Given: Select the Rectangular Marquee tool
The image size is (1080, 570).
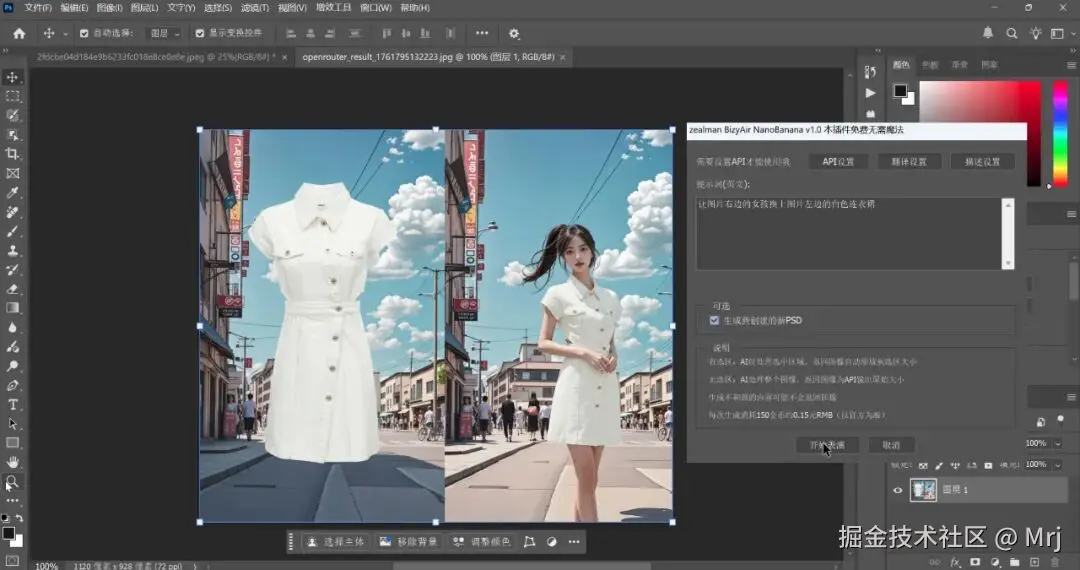Looking at the screenshot, I should (x=13, y=96).
